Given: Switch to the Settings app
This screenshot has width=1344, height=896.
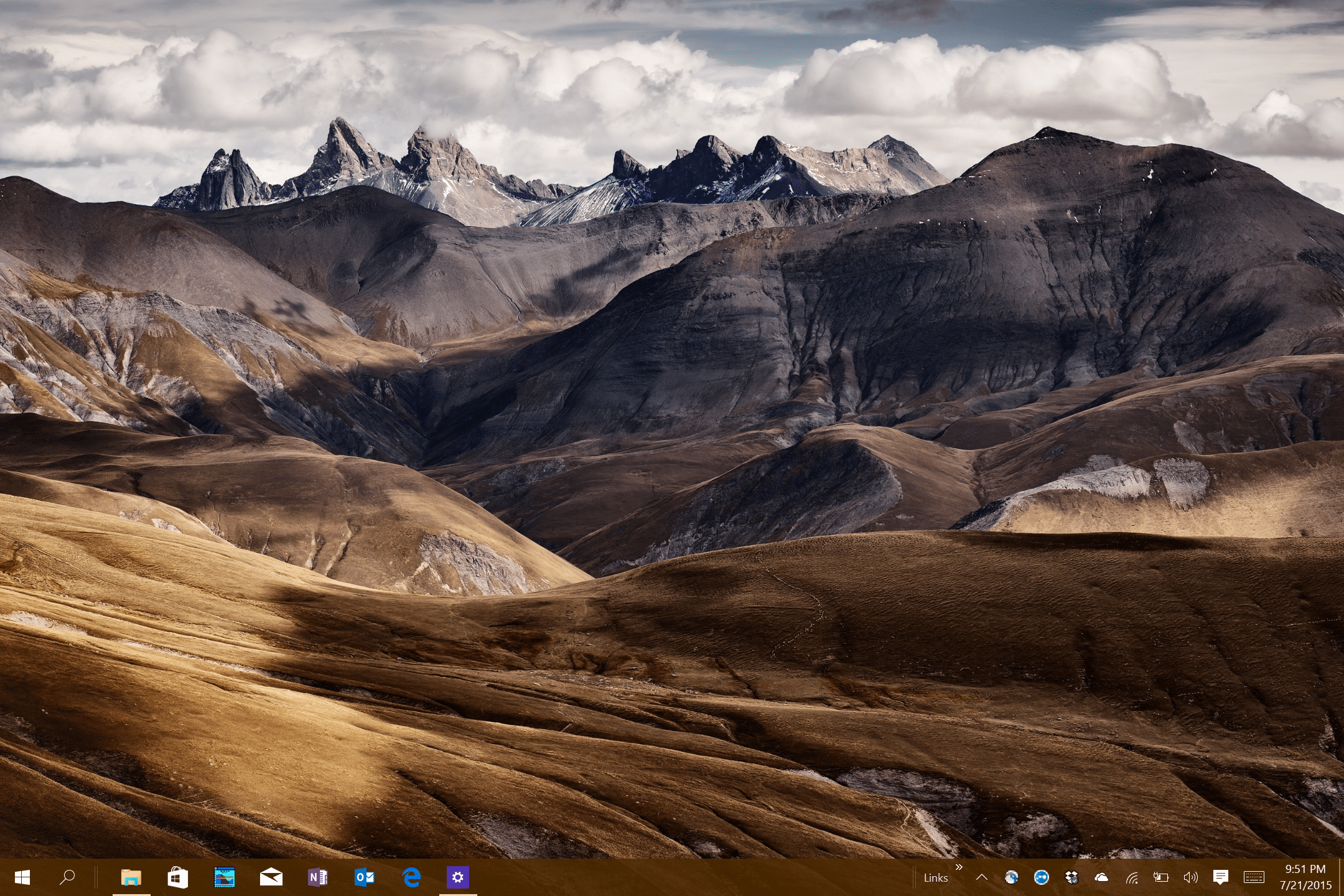Looking at the screenshot, I should coord(458,877).
